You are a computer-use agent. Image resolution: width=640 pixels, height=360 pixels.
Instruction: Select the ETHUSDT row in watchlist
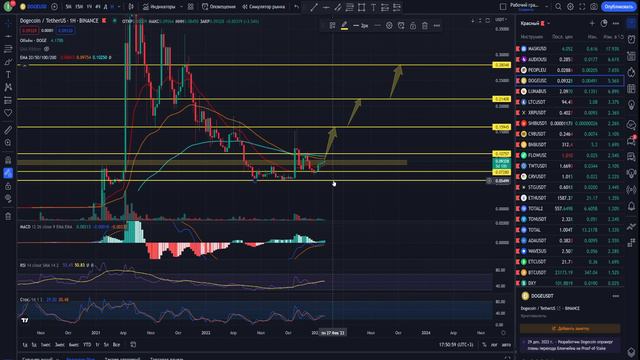(570, 198)
